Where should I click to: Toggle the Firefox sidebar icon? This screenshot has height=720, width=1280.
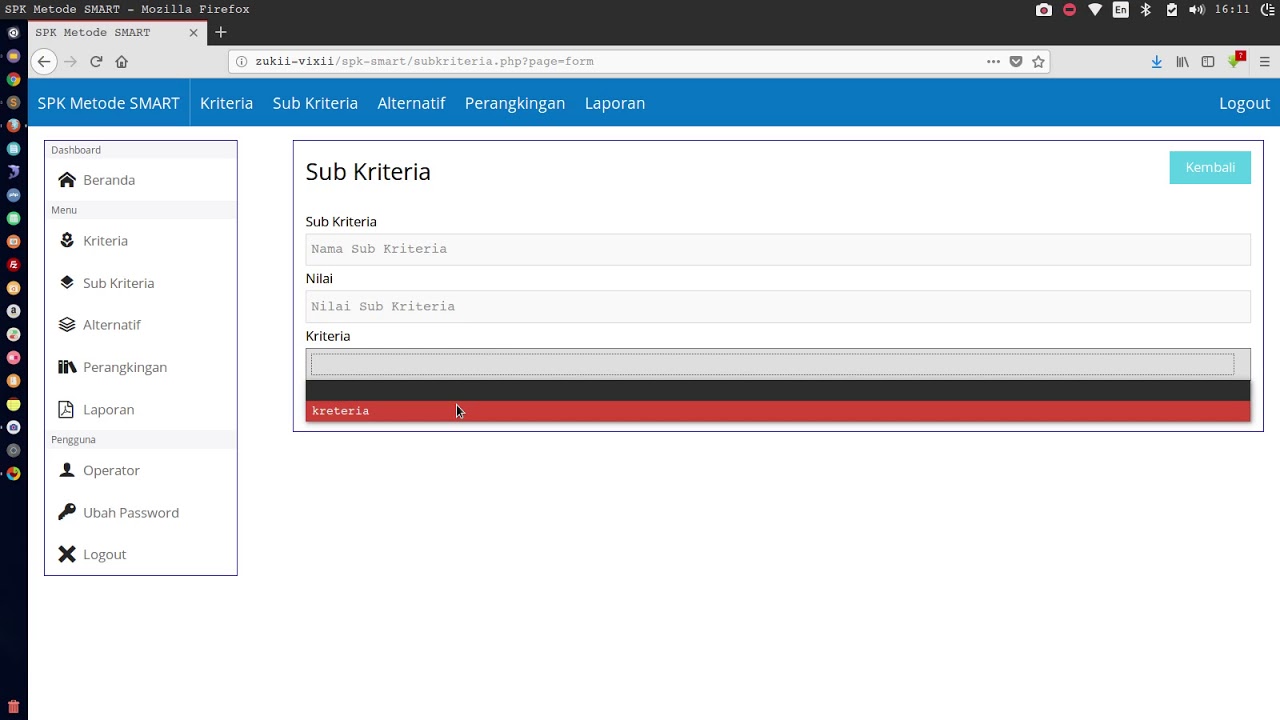tap(1208, 61)
